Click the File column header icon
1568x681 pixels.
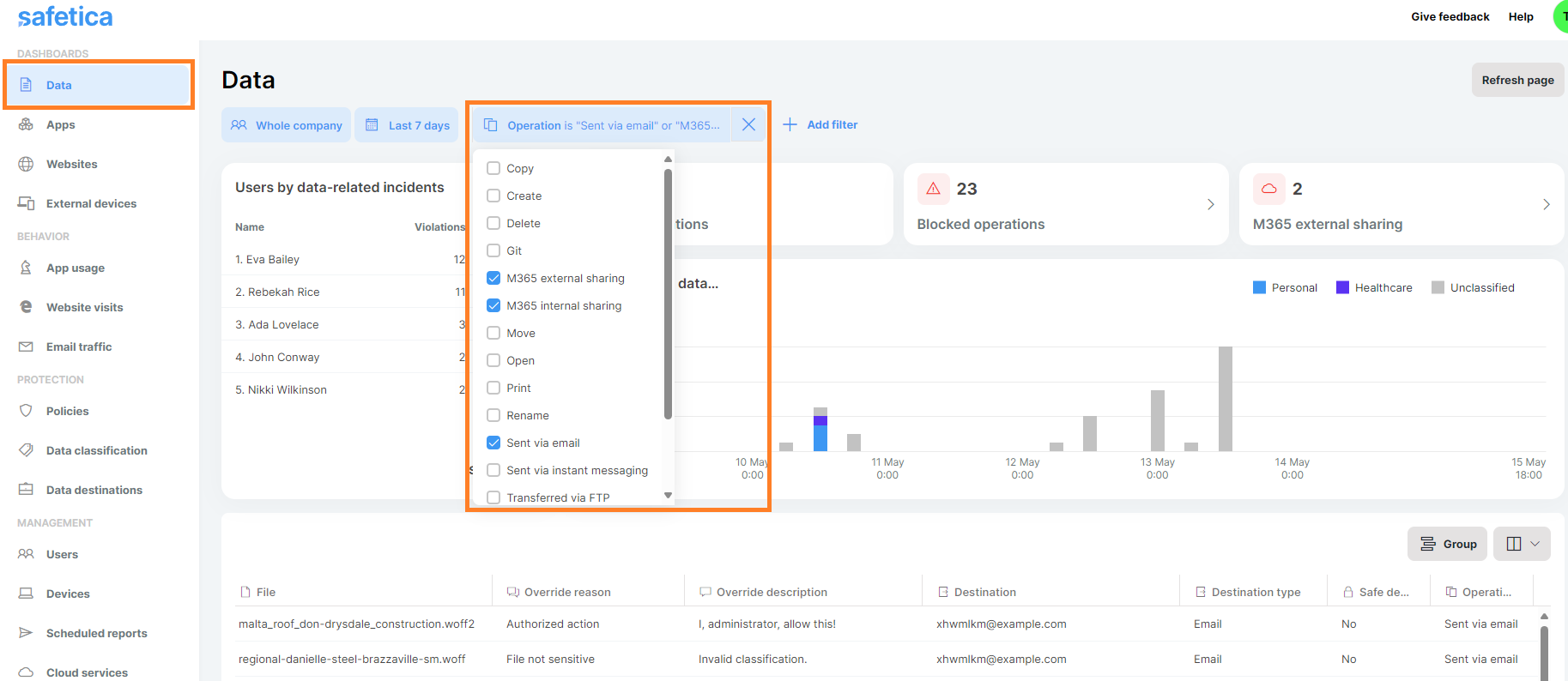tap(245, 592)
